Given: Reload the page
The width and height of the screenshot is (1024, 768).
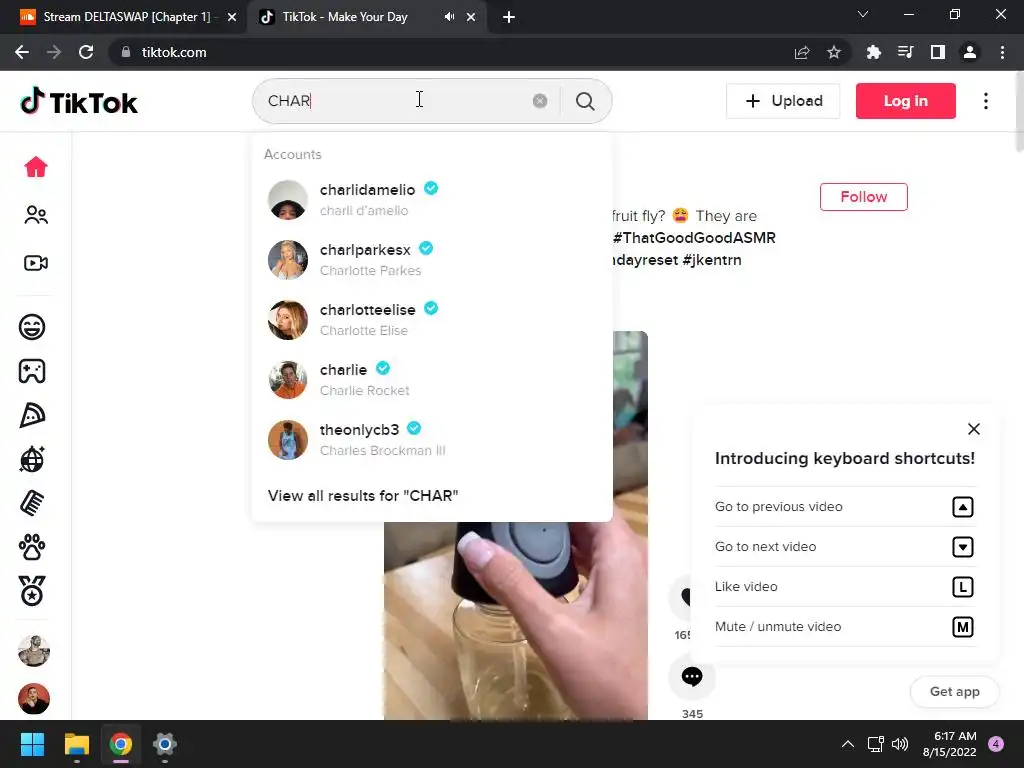Looking at the screenshot, I should [x=86, y=52].
